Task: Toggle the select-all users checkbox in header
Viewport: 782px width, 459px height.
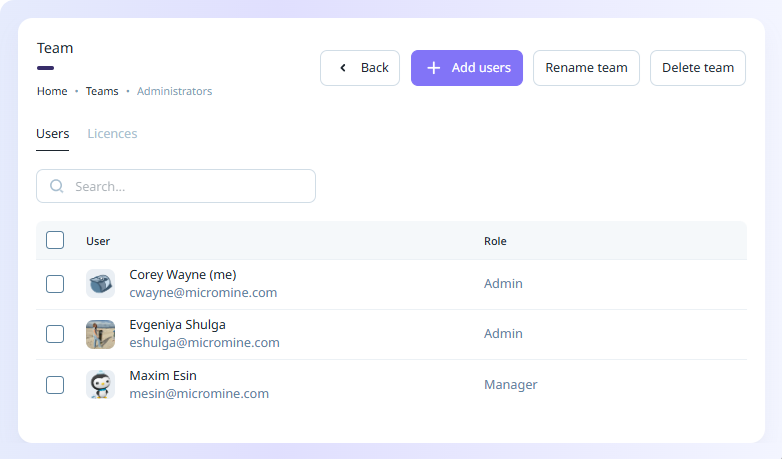Action: pyautogui.click(x=55, y=240)
